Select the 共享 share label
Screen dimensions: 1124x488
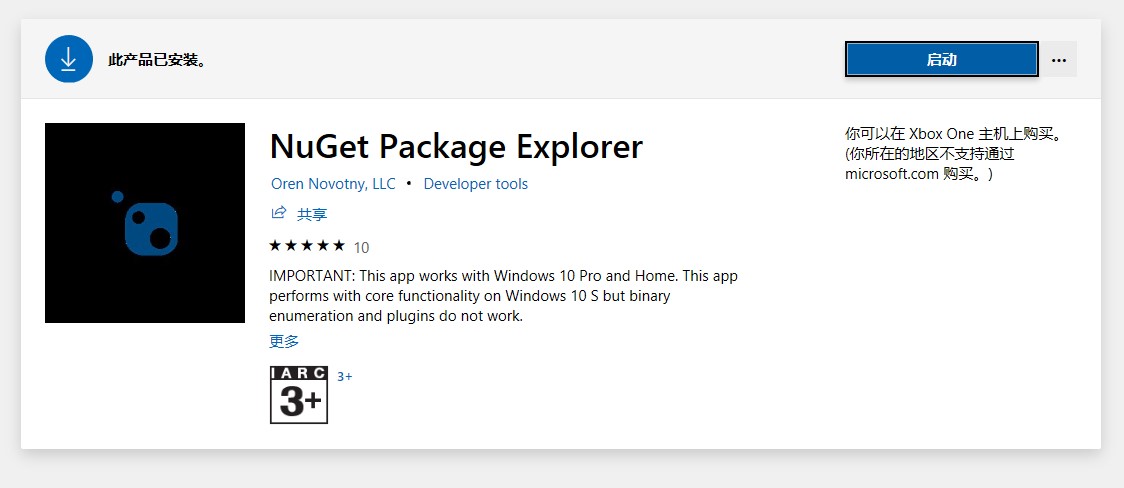click(x=312, y=214)
